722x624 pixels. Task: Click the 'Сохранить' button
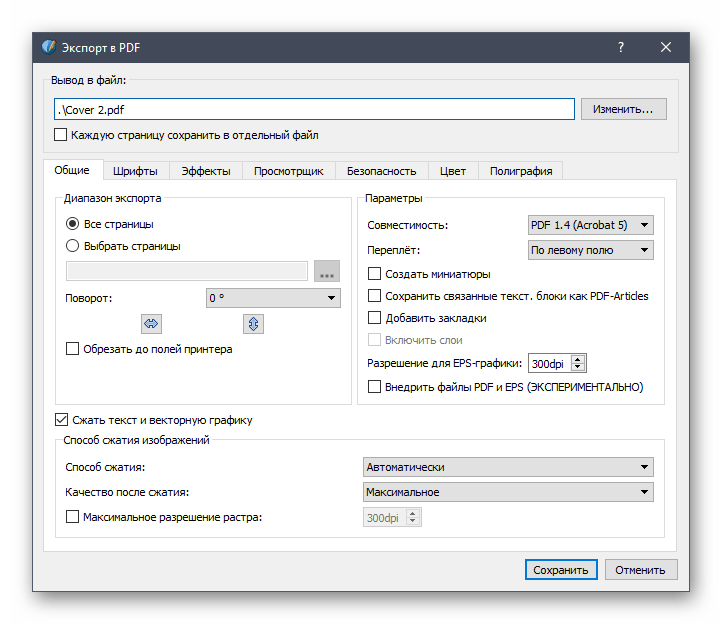coord(561,570)
